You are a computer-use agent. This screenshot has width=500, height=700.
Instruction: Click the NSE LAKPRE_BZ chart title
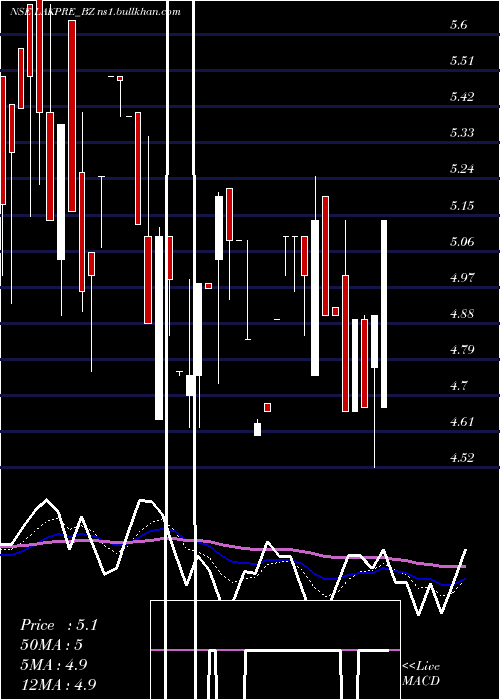click(x=95, y=12)
